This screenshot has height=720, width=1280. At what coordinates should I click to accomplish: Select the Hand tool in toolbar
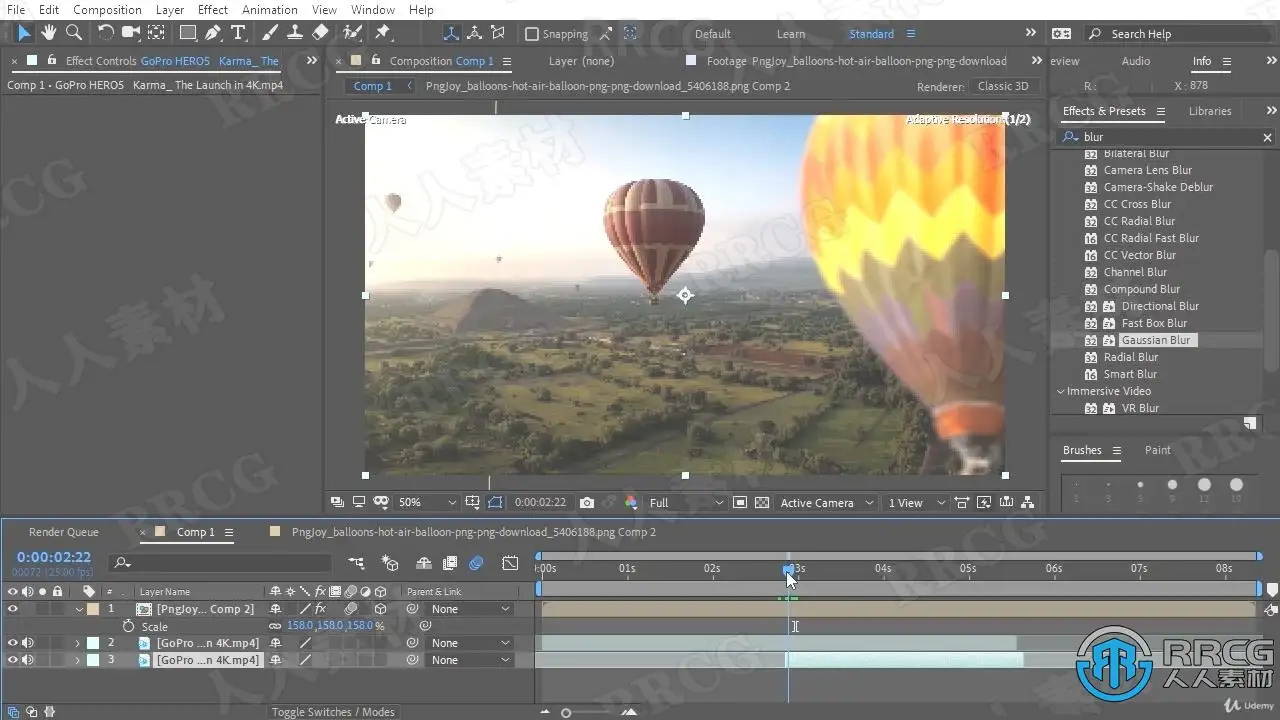(48, 33)
